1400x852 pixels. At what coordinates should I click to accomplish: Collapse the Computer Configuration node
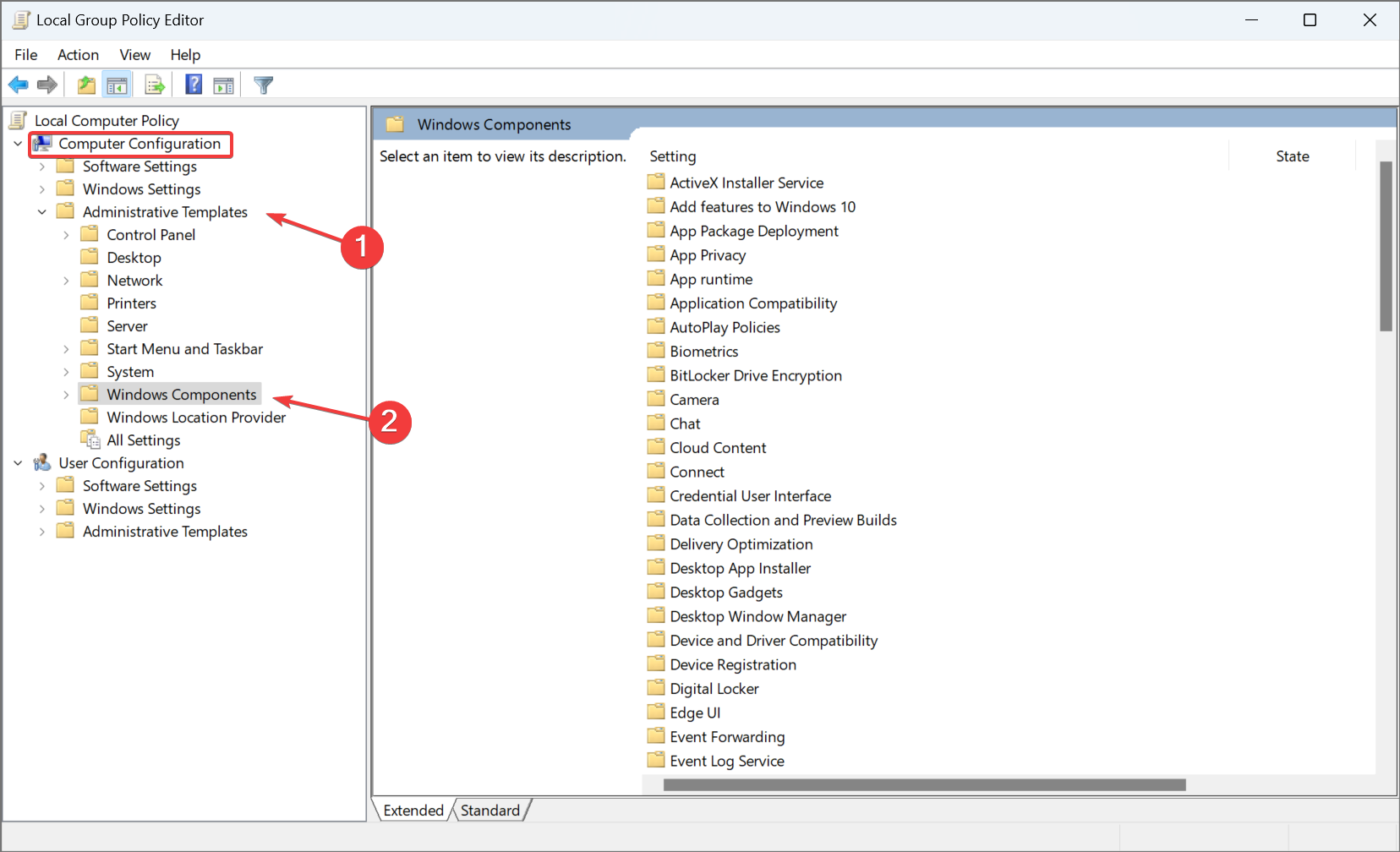pos(18,144)
